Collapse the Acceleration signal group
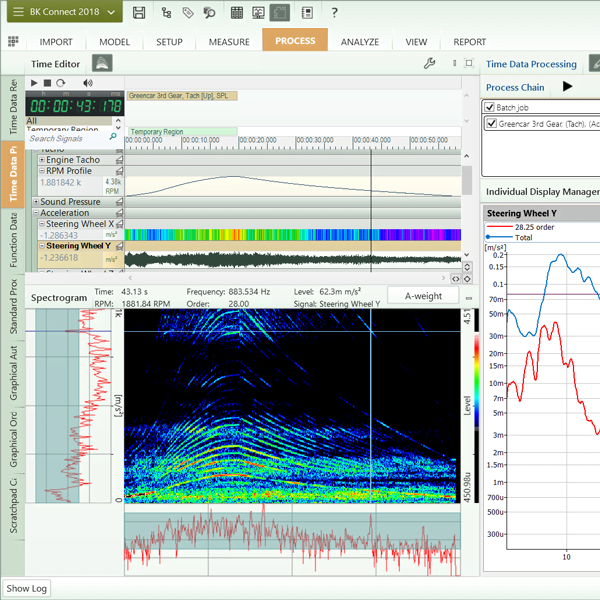 click(x=36, y=213)
